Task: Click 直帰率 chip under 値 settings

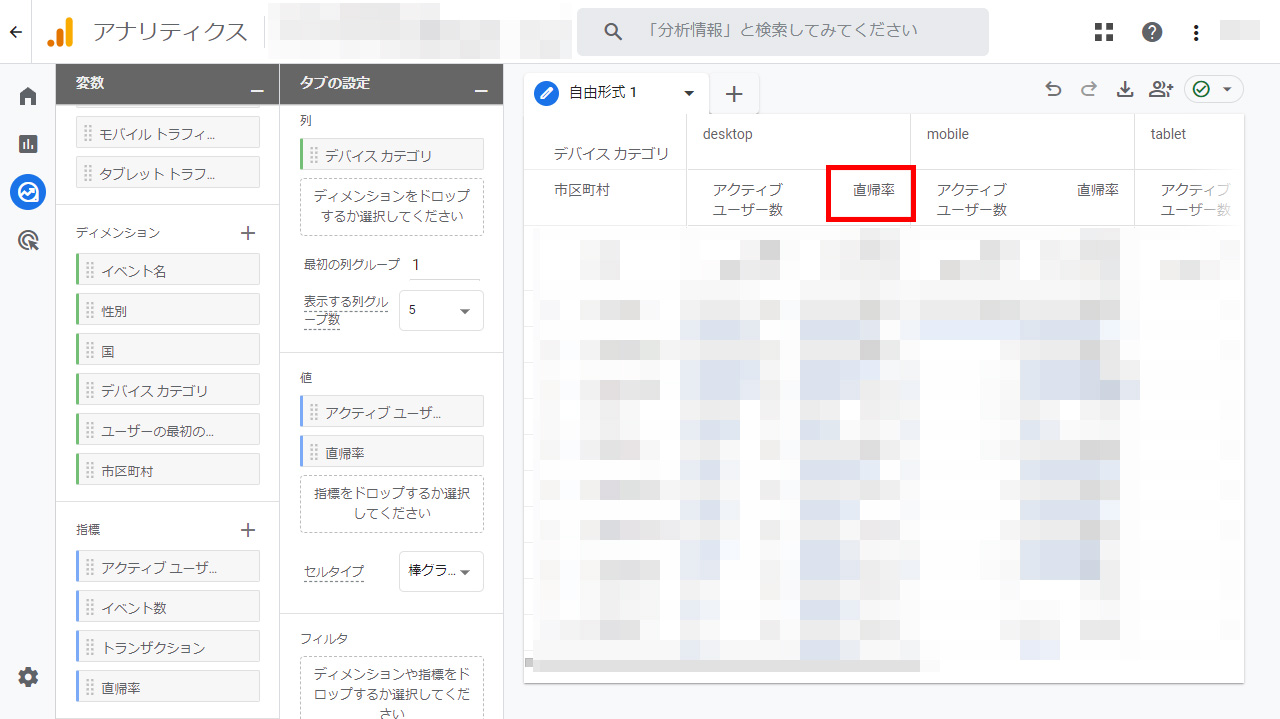Action: [x=392, y=452]
